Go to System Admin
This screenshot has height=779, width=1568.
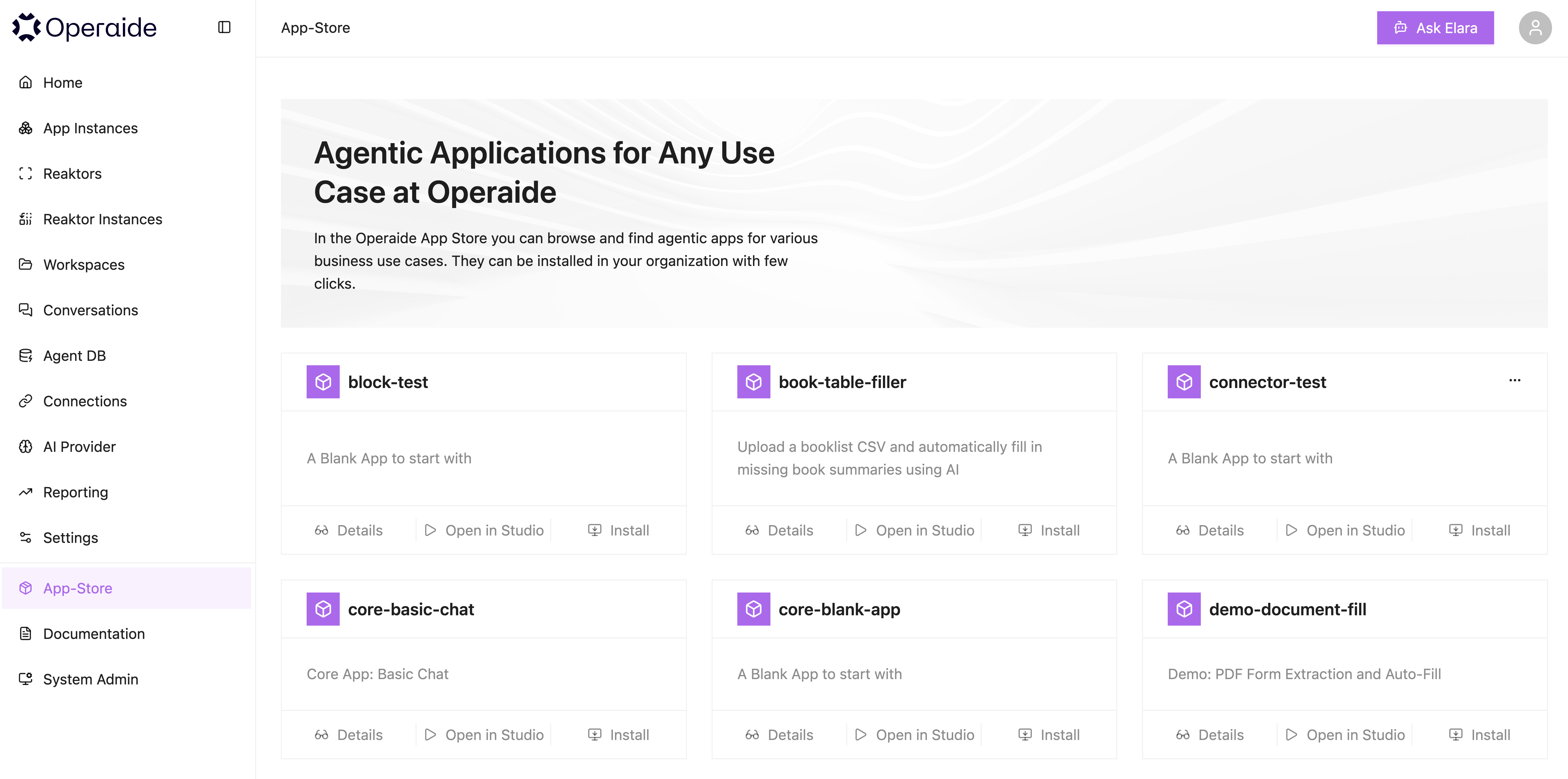127,680
